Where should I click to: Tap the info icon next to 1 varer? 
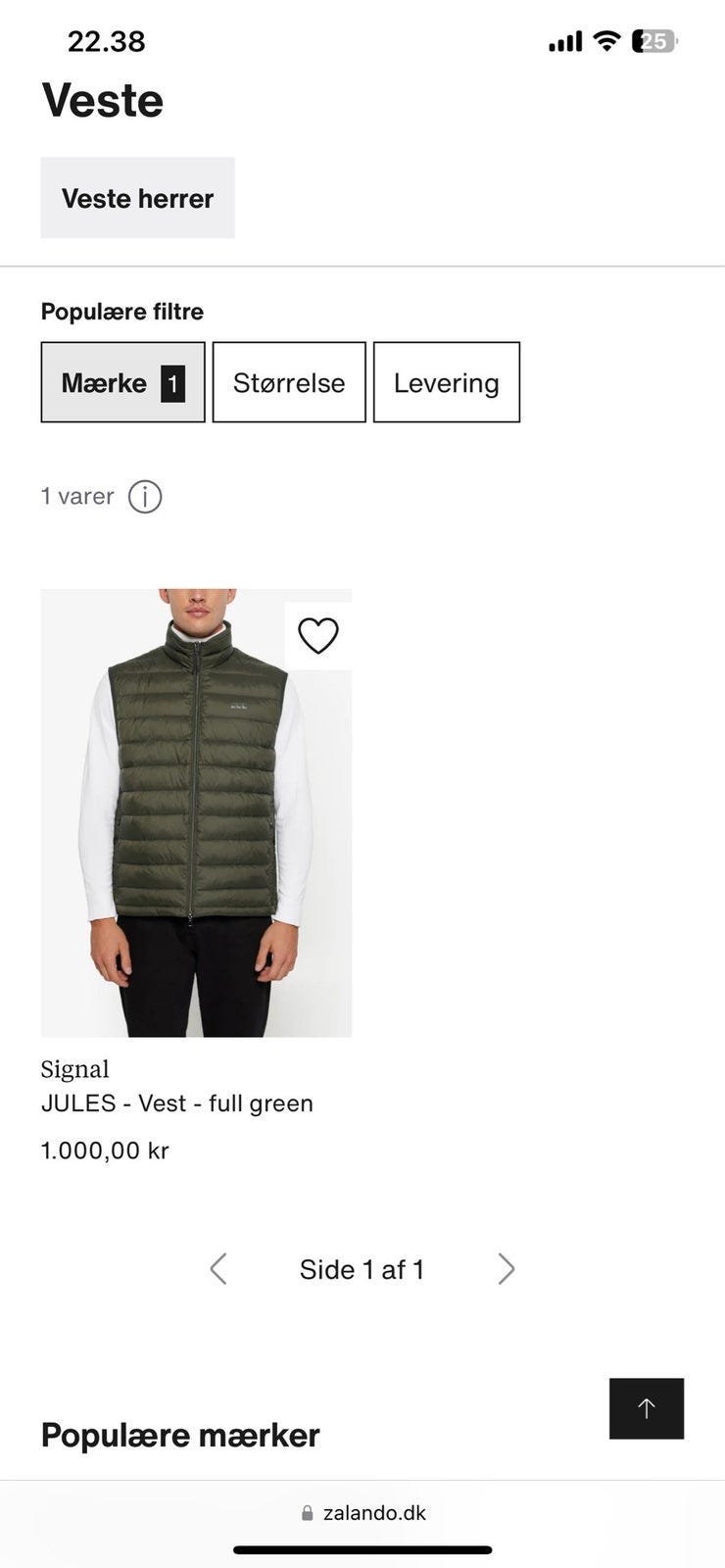point(145,497)
